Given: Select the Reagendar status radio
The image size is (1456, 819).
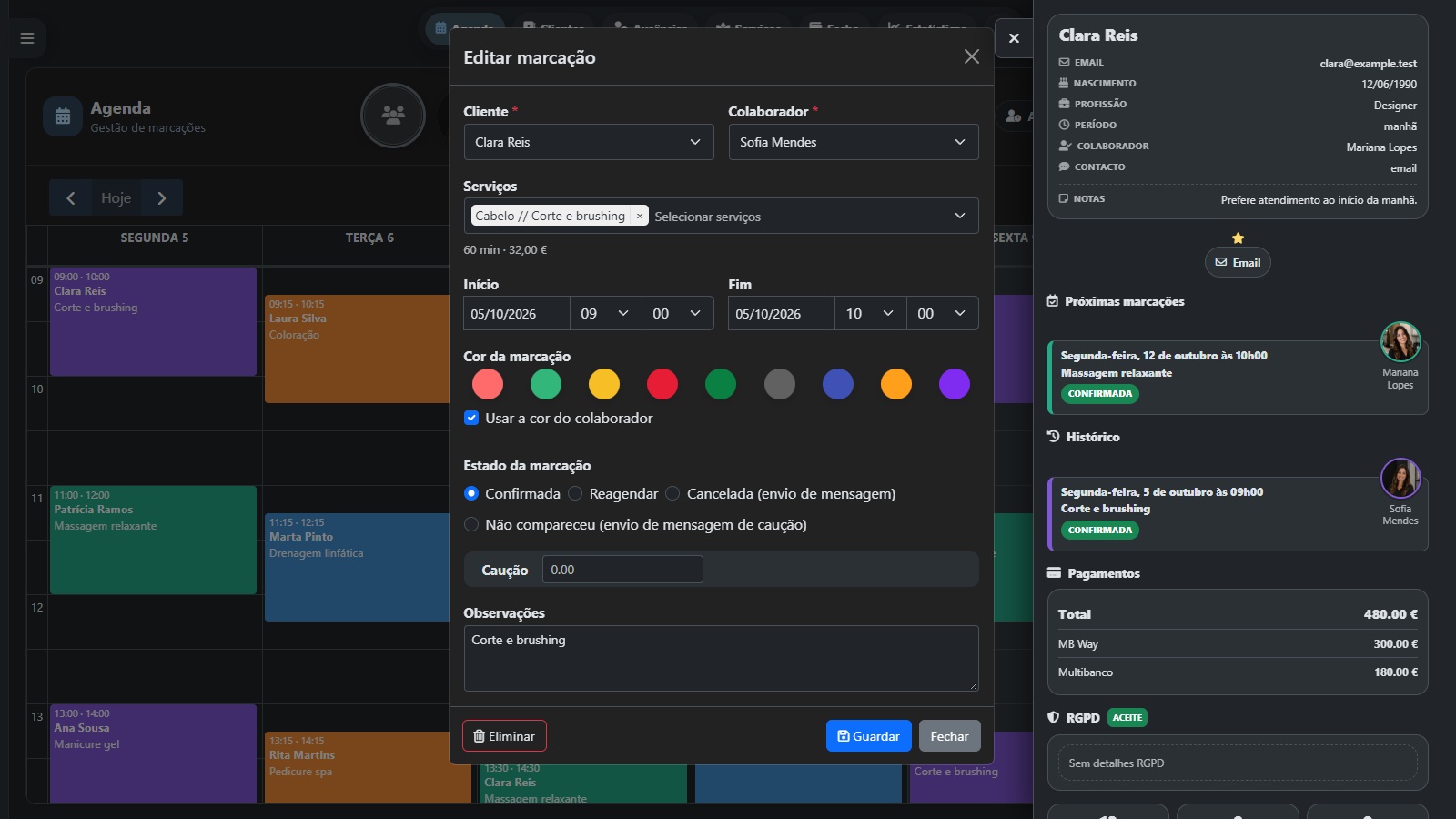Looking at the screenshot, I should tap(575, 493).
